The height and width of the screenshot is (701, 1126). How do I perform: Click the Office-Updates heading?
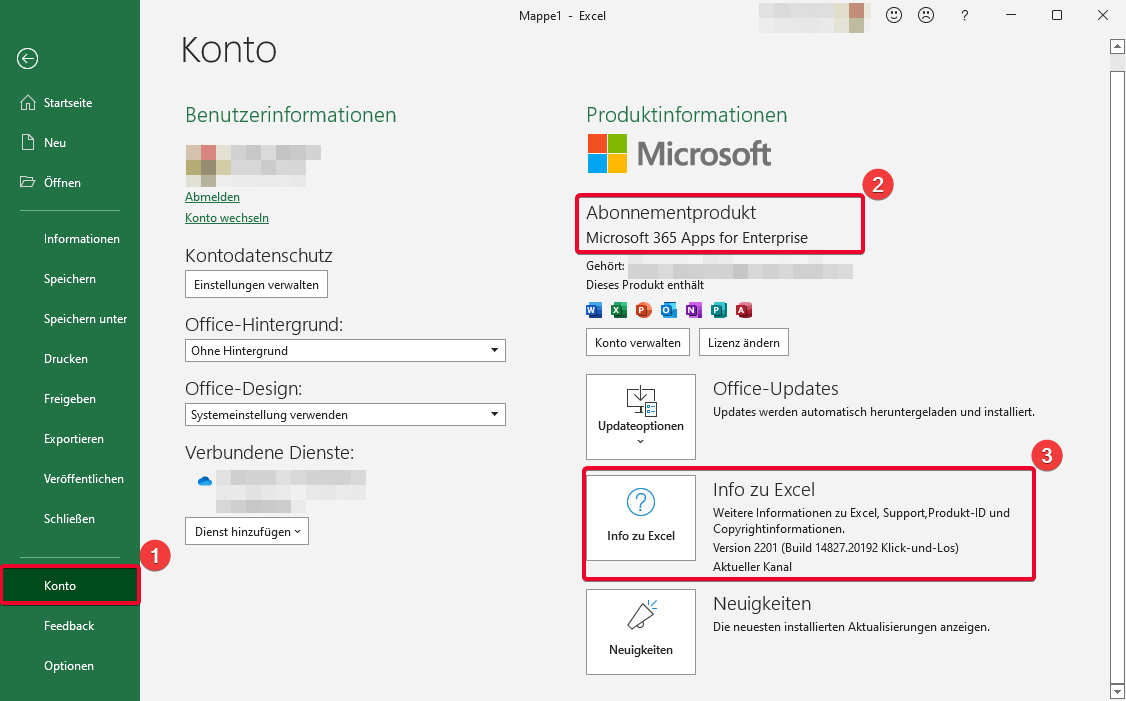tap(776, 389)
